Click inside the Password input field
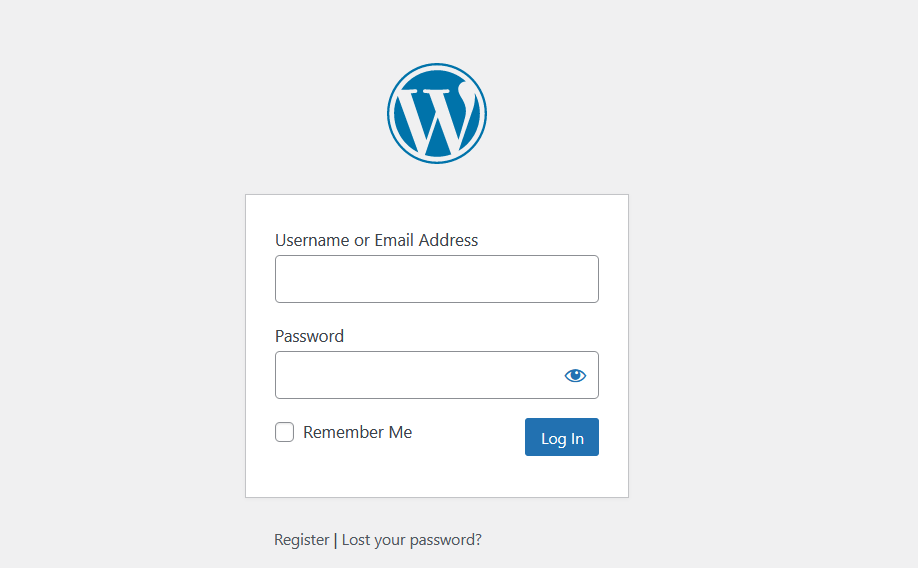Viewport: 918px width, 568px height. pos(415,375)
